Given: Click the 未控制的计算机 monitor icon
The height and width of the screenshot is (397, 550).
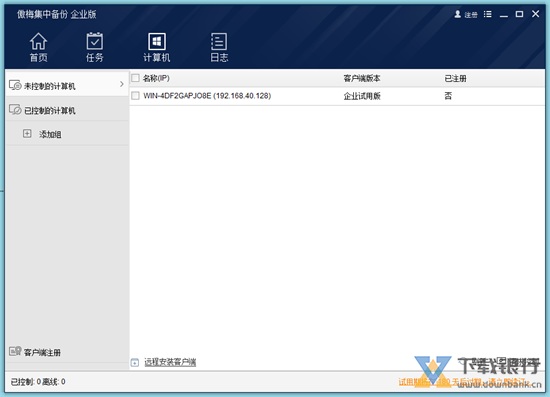Looking at the screenshot, I should [x=15, y=85].
